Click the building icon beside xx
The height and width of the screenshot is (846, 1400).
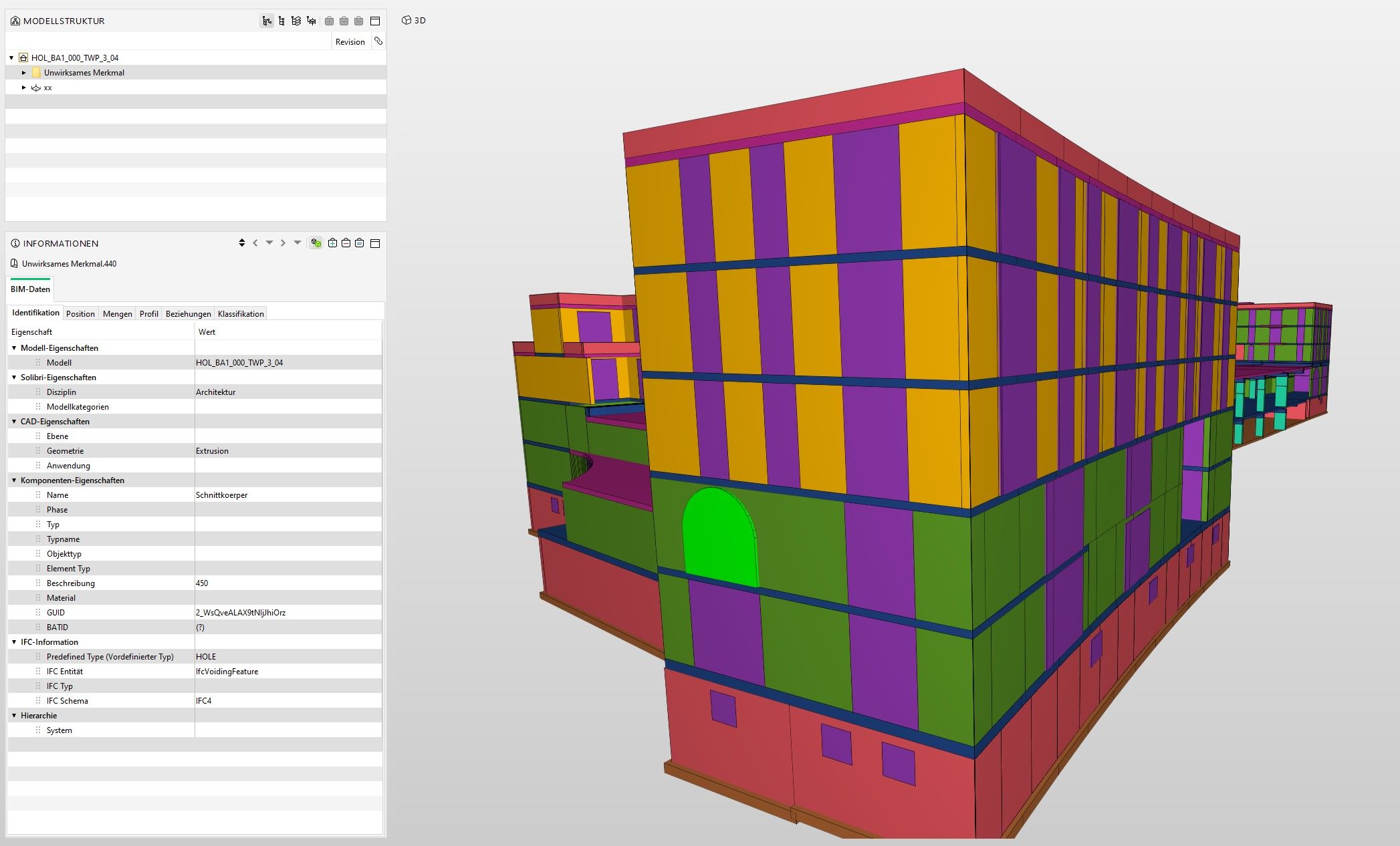[36, 88]
